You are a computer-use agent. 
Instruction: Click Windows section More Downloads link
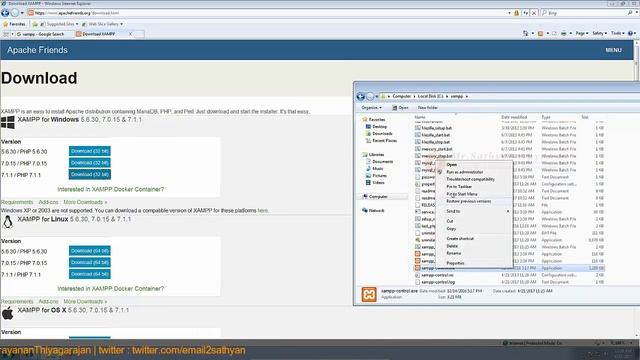[85, 202]
